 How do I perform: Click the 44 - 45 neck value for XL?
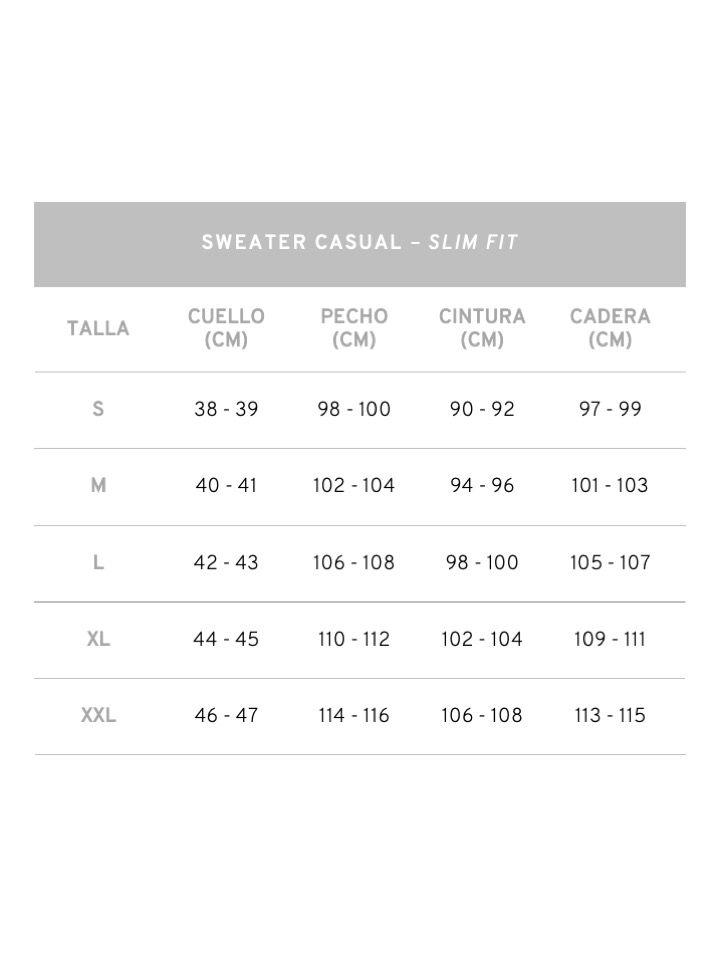pyautogui.click(x=226, y=639)
